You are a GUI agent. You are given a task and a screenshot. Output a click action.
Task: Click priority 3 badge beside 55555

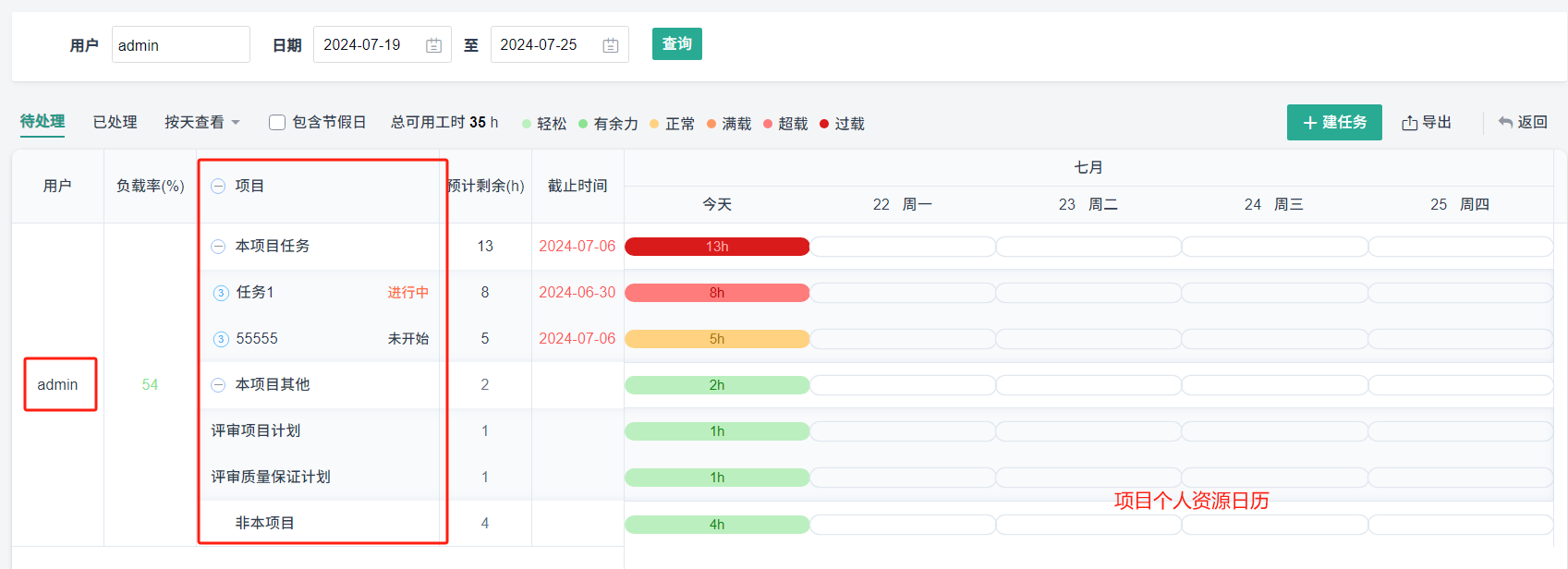(x=221, y=339)
